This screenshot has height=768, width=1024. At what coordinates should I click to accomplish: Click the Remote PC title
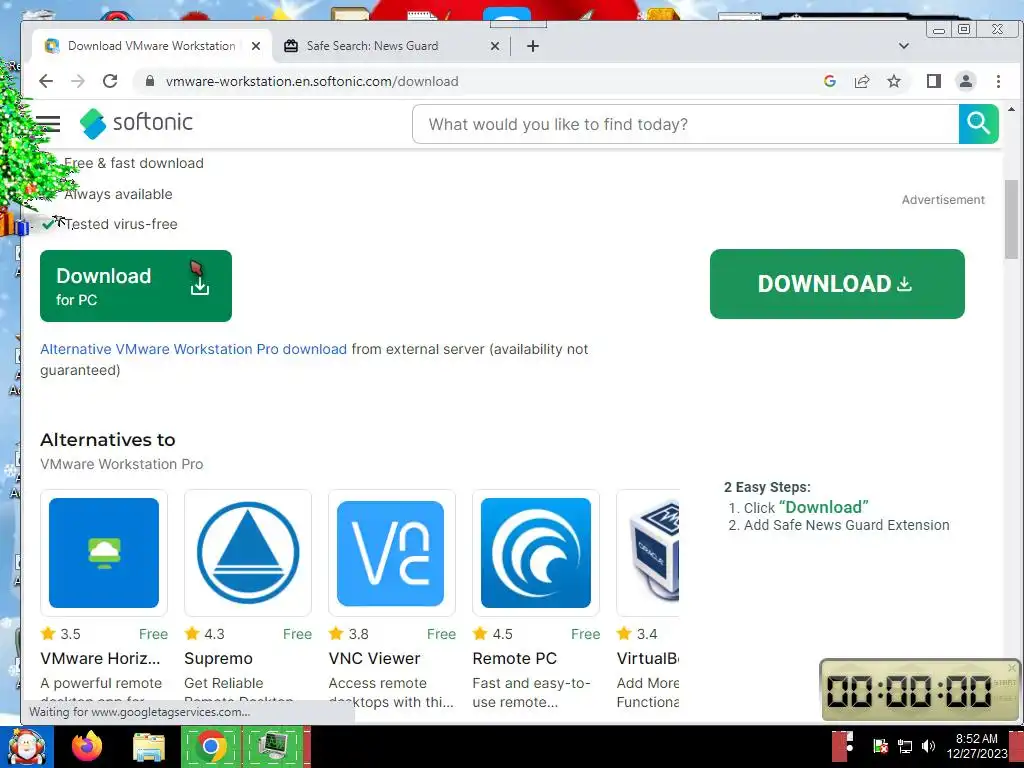coord(515,658)
